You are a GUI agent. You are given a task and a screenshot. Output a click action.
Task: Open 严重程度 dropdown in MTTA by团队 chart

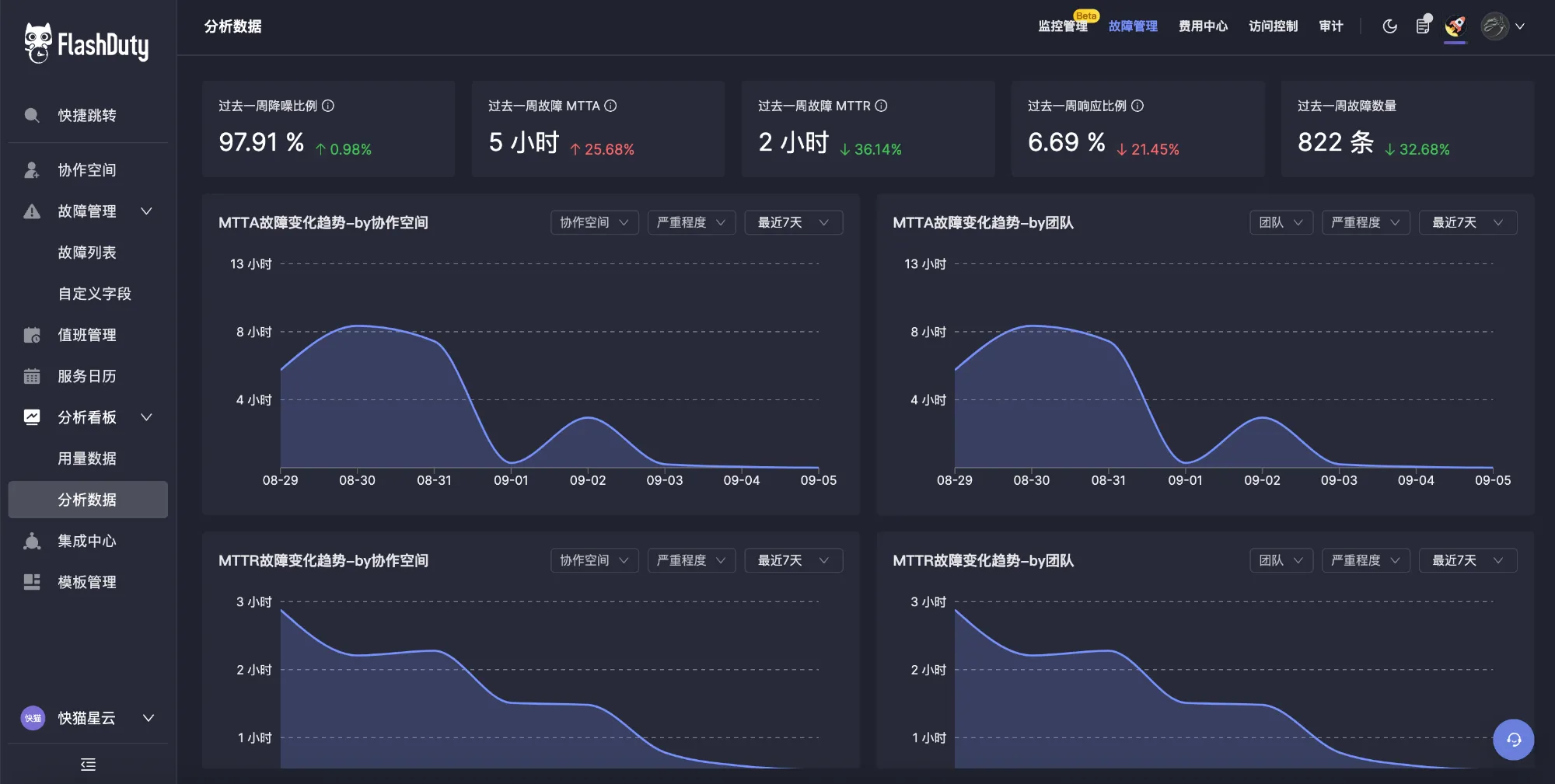coord(1366,222)
